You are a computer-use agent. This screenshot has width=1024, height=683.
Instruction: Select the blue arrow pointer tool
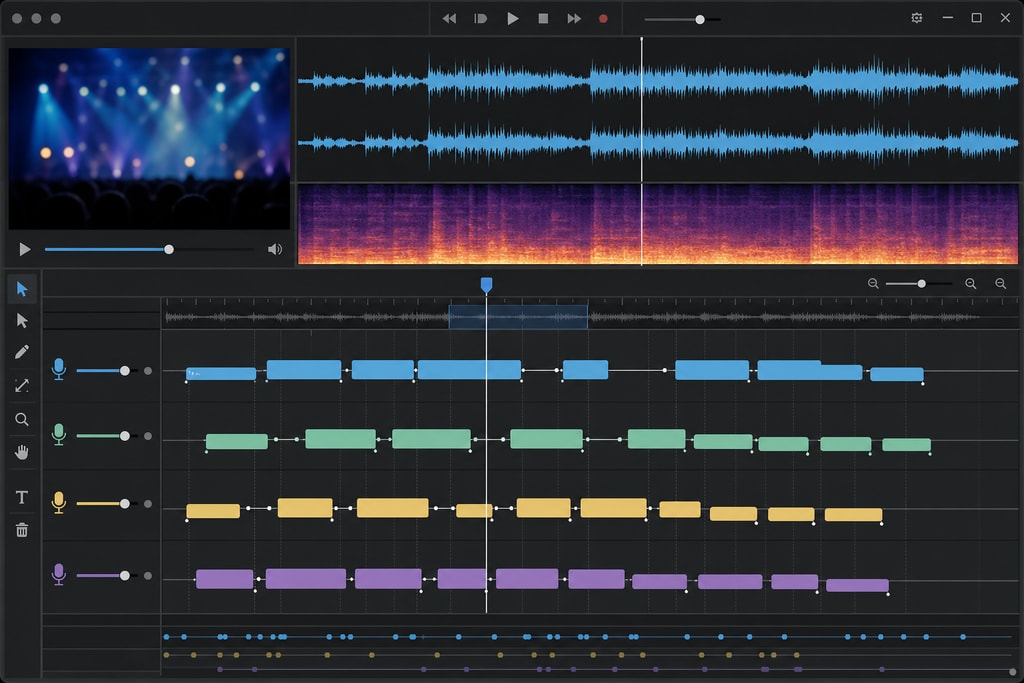coord(22,289)
